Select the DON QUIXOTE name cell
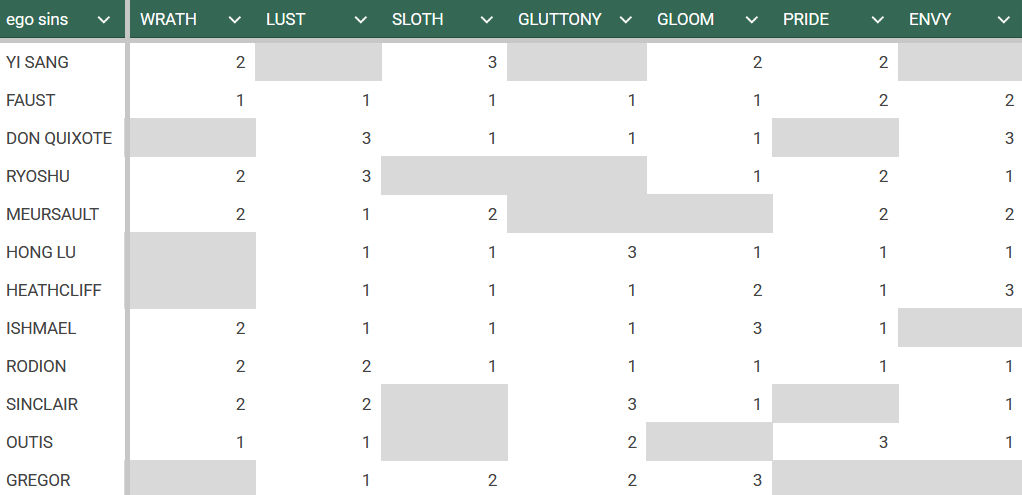The height and width of the screenshot is (495, 1022). point(63,138)
